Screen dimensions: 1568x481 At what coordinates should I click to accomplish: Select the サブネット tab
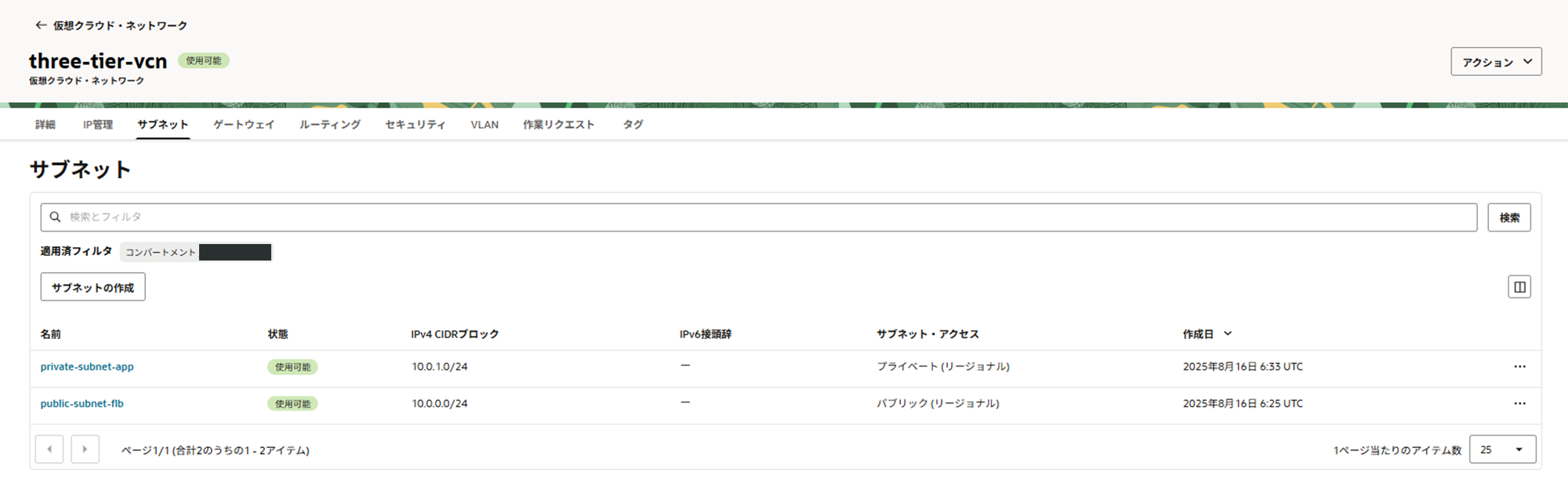(162, 125)
